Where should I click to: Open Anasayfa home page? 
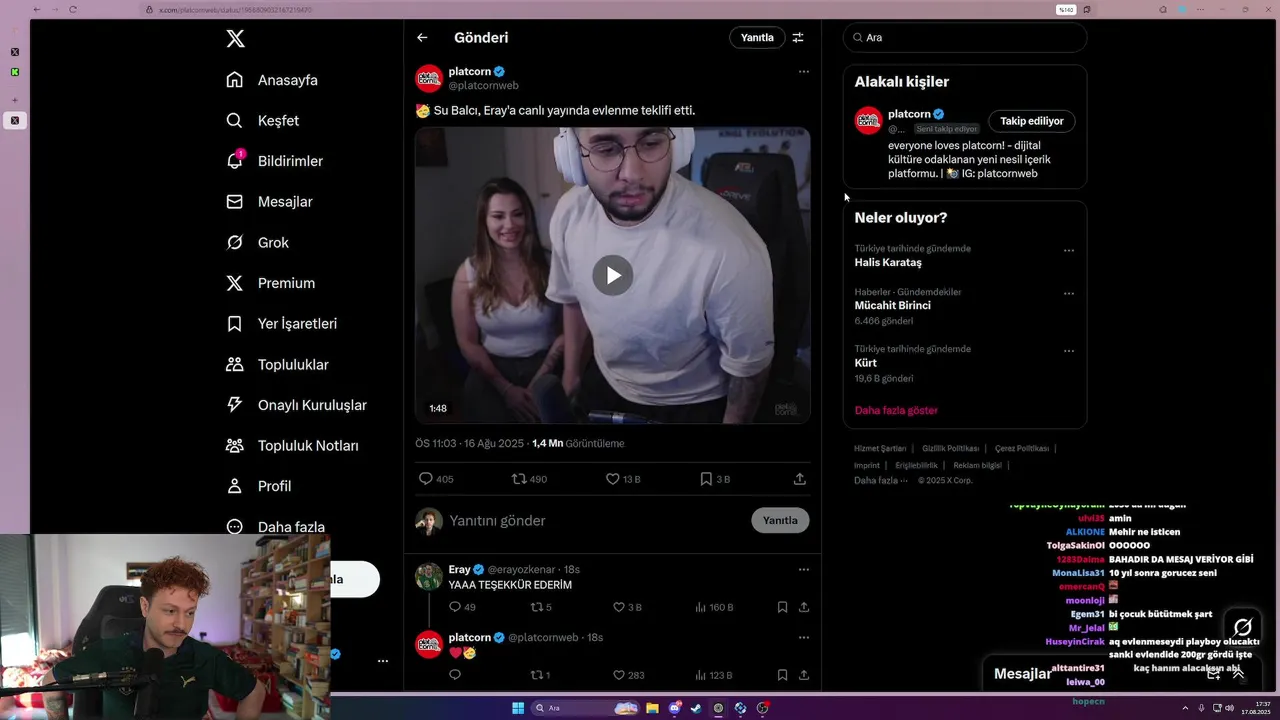272,80
